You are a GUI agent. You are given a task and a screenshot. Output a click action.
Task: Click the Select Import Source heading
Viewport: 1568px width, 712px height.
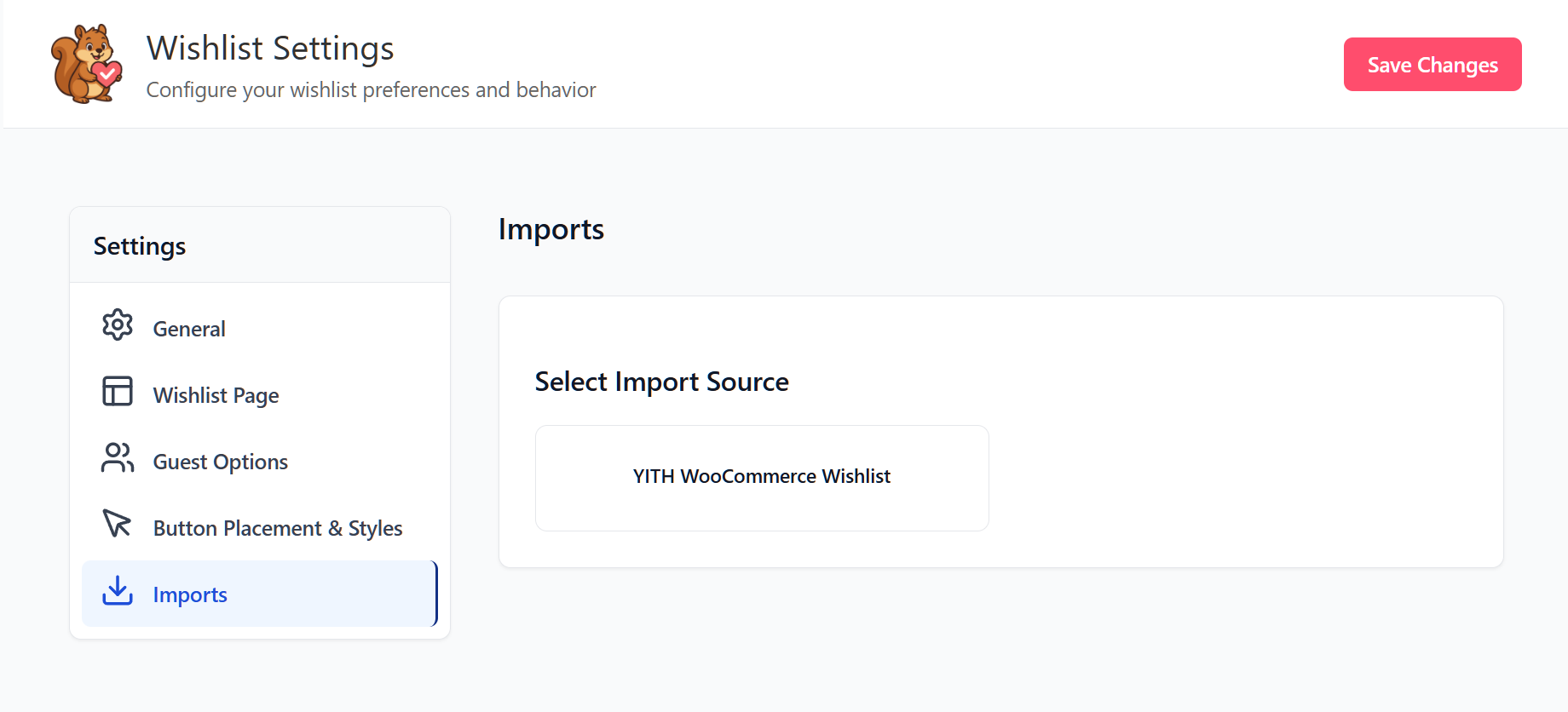click(661, 382)
